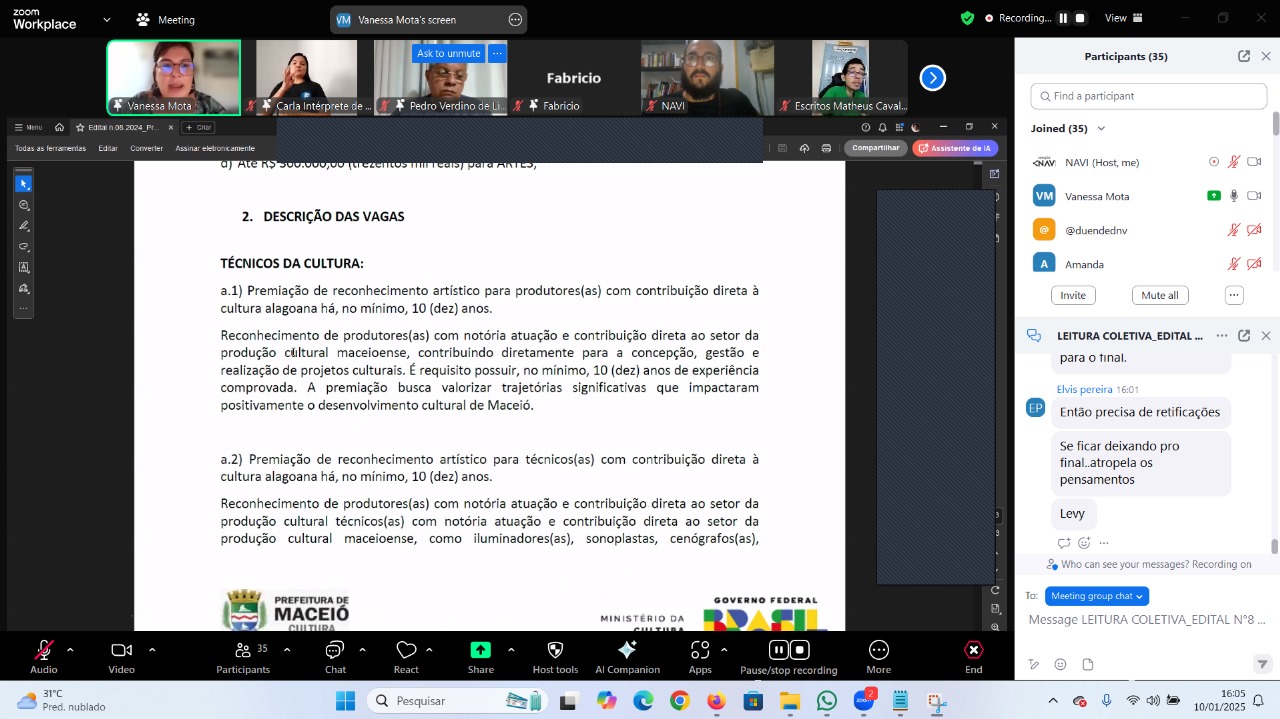Open the Meeting group chat recipient dropdown
Screen dimensions: 1280x719
(1096, 596)
